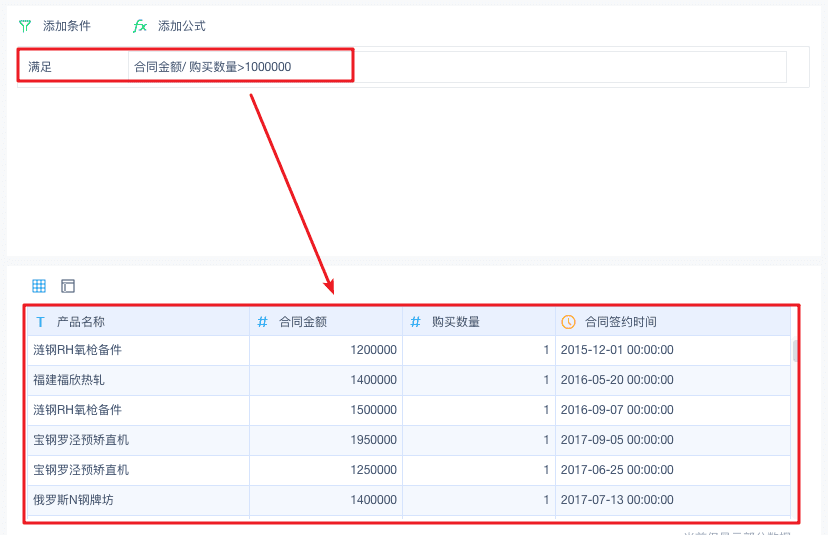Screen dimensions: 828x535
Task: Click the amount cell 1950000
Action: tap(326, 440)
